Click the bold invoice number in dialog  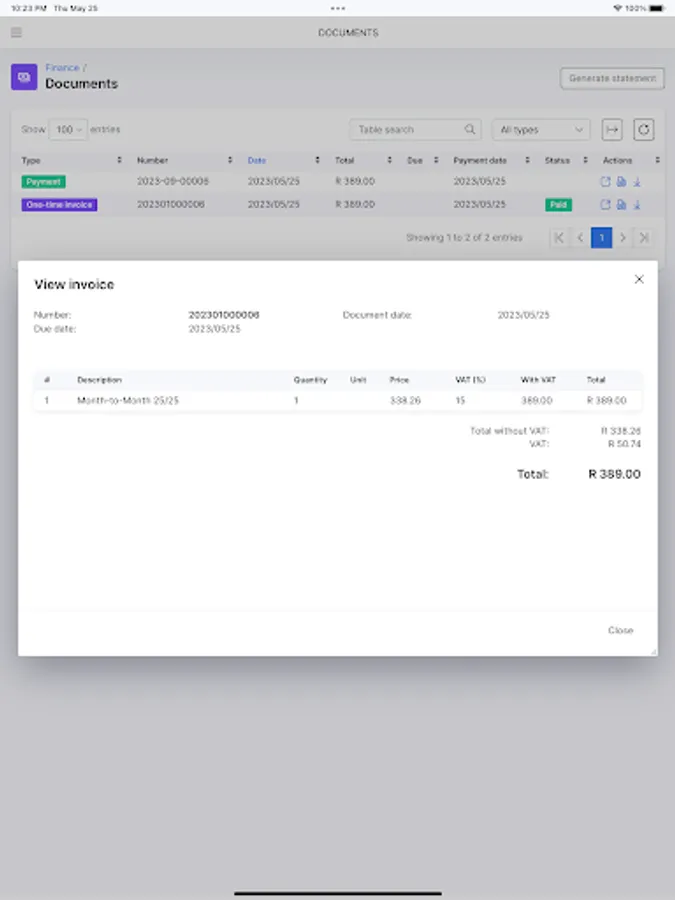224,315
